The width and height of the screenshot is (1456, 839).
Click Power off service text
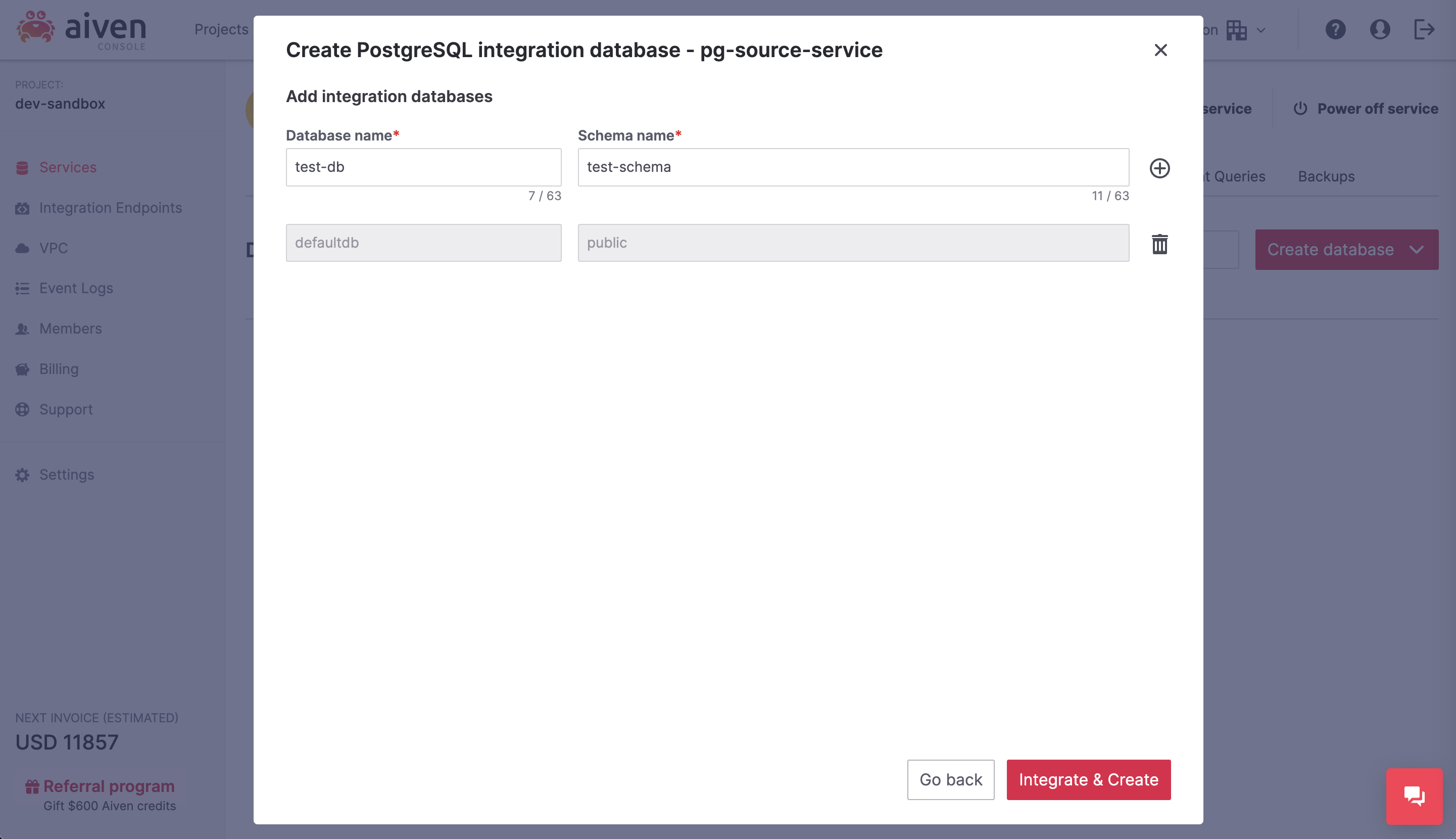pyautogui.click(x=1377, y=108)
